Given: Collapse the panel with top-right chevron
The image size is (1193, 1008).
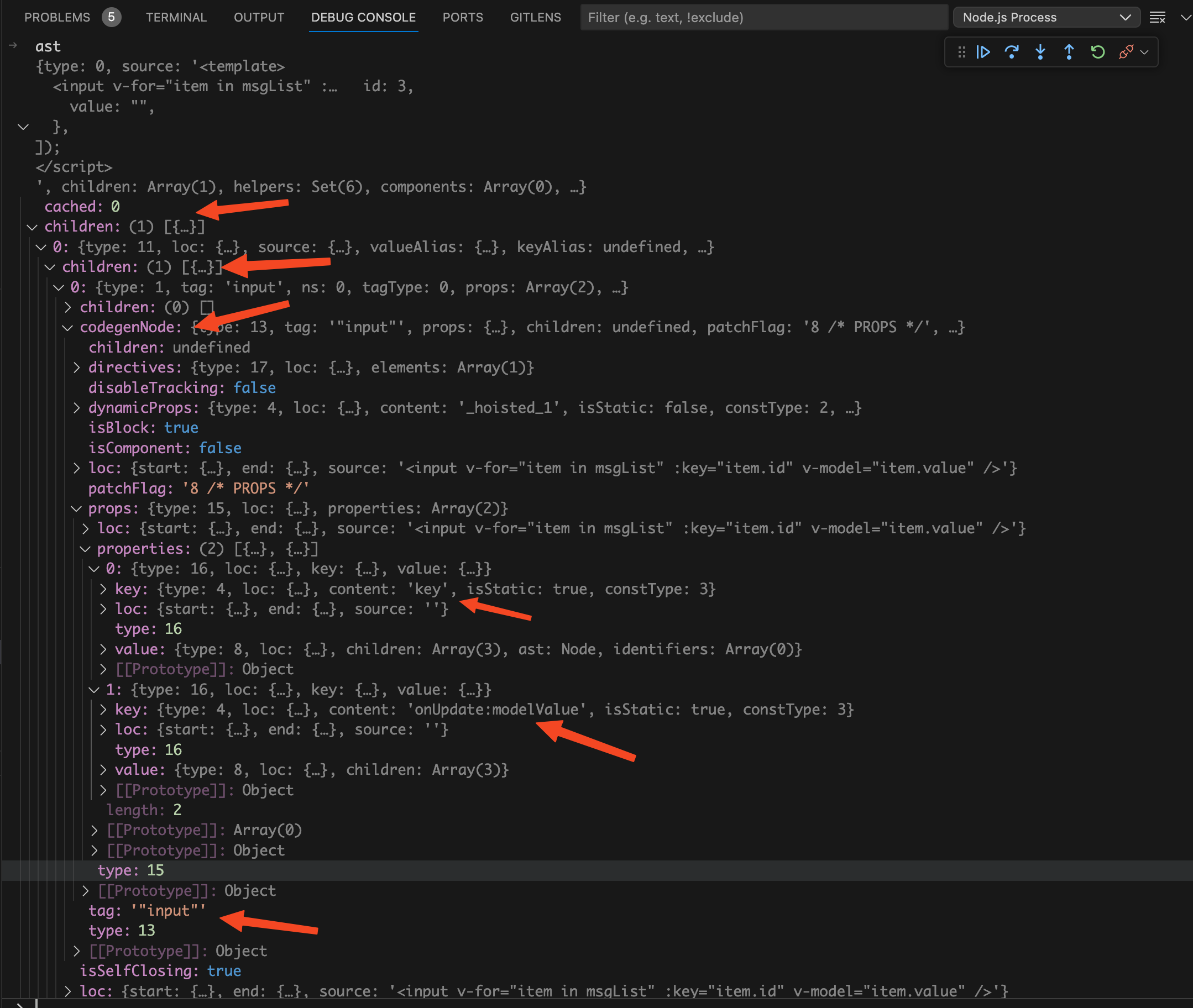Looking at the screenshot, I should click(1186, 17).
